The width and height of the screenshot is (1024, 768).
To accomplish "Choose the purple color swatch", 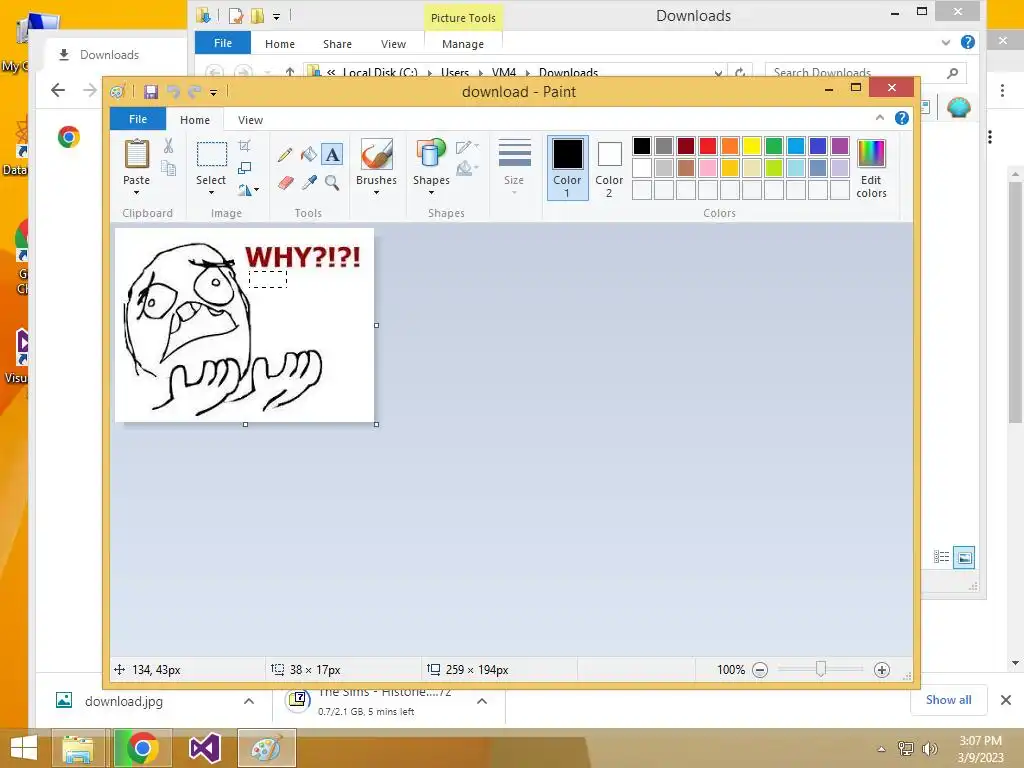I will [840, 146].
